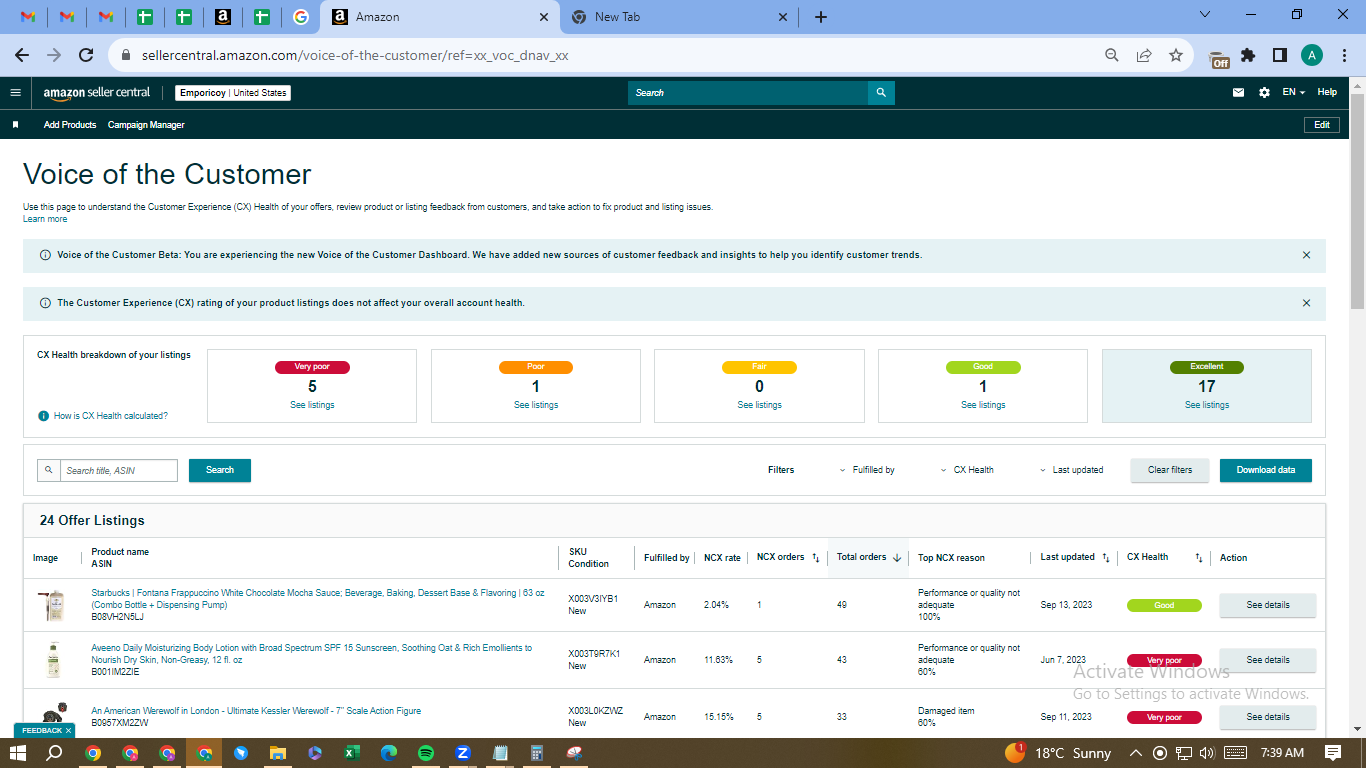Open the Seller Central settings gear

(x=1264, y=93)
